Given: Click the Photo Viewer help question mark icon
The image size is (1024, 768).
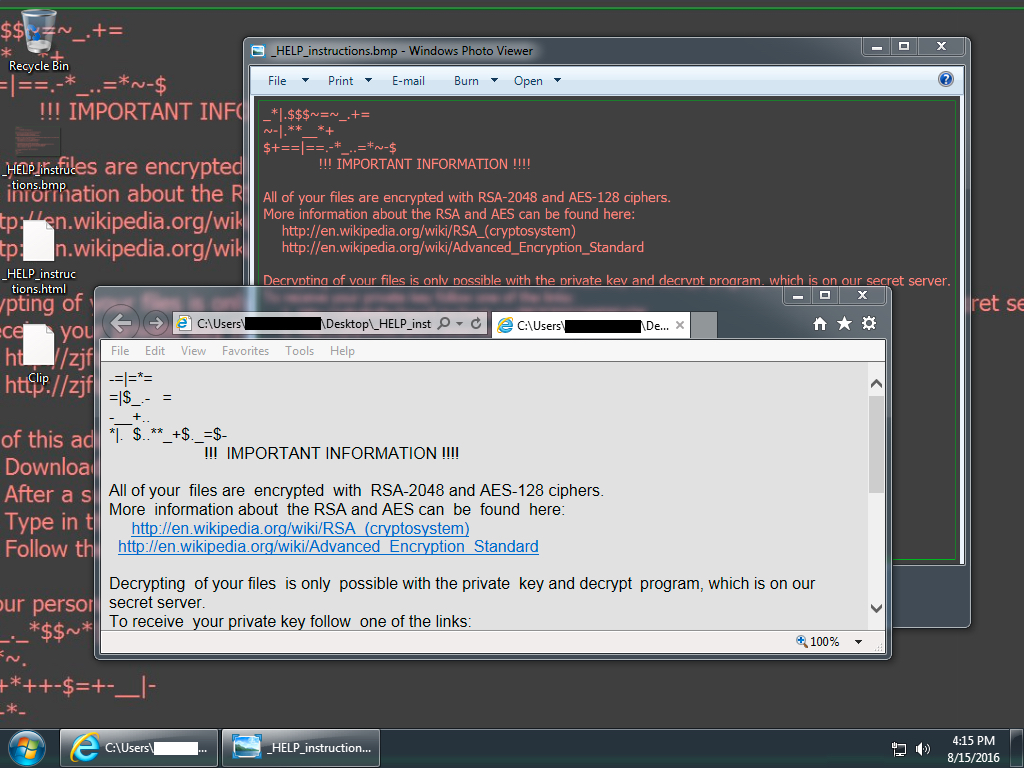Looking at the screenshot, I should coord(945,80).
